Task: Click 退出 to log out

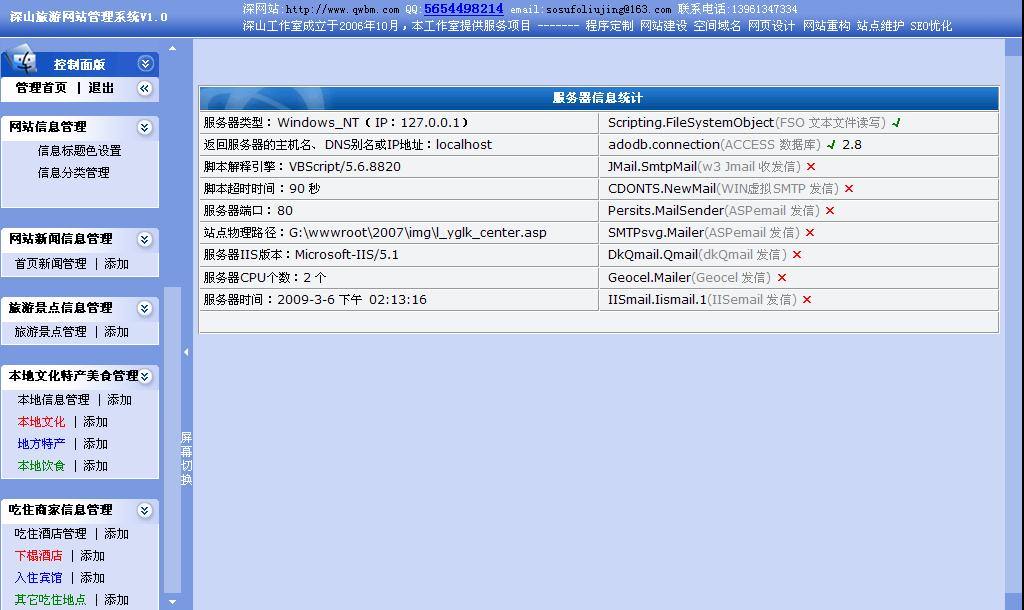Action: [x=101, y=88]
